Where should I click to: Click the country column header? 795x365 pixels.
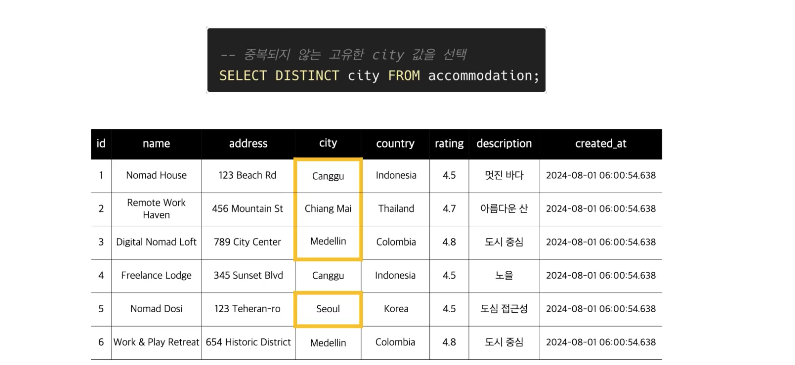(x=395, y=143)
